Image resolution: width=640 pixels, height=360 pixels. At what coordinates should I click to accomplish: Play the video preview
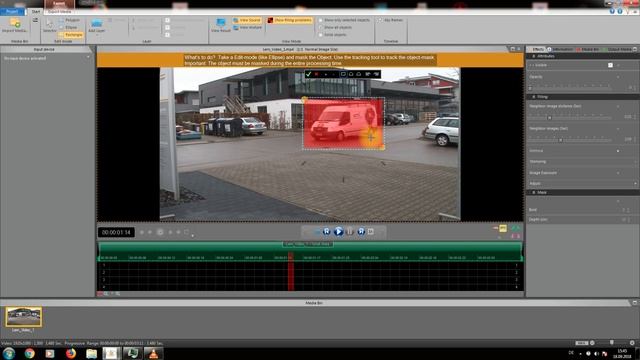pyautogui.click(x=338, y=231)
